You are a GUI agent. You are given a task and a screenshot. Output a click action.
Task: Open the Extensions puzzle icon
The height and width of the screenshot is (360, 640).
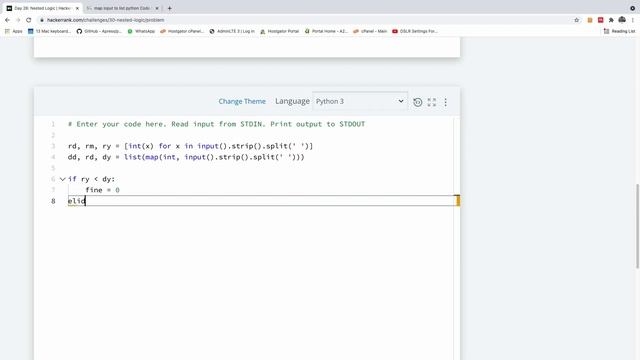point(611,20)
